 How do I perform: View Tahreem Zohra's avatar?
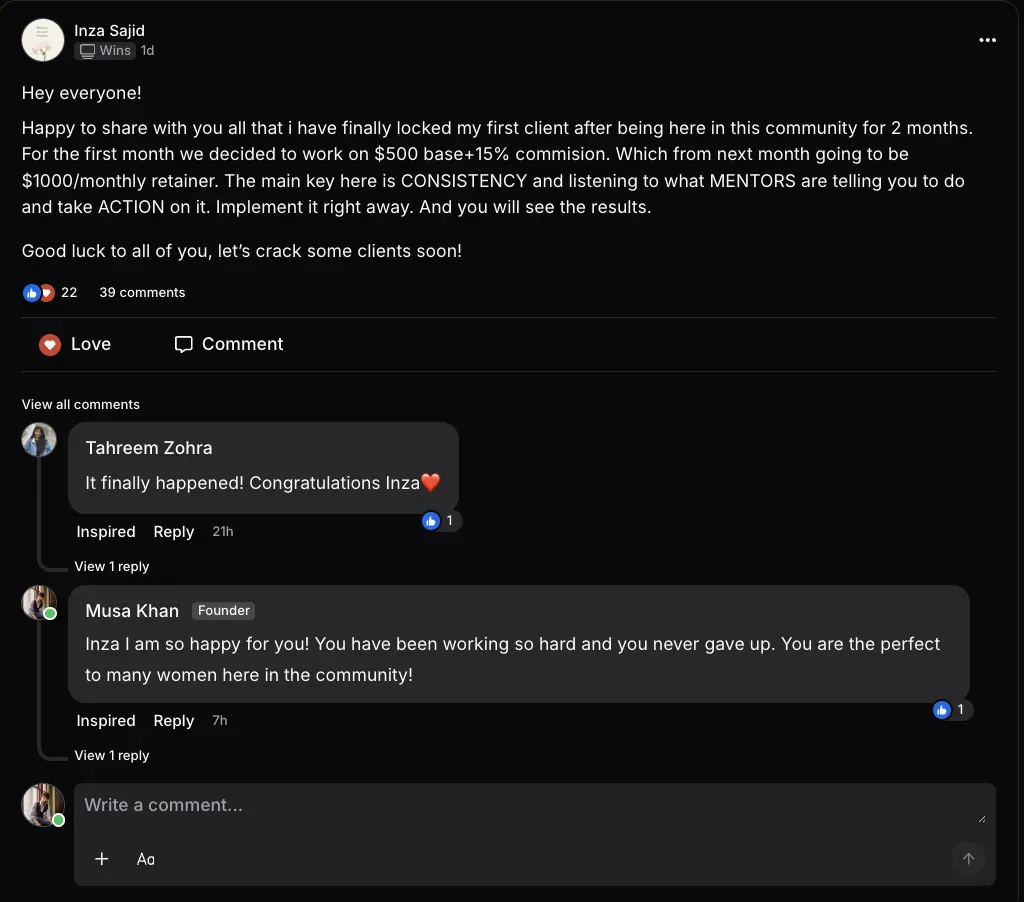(x=39, y=439)
